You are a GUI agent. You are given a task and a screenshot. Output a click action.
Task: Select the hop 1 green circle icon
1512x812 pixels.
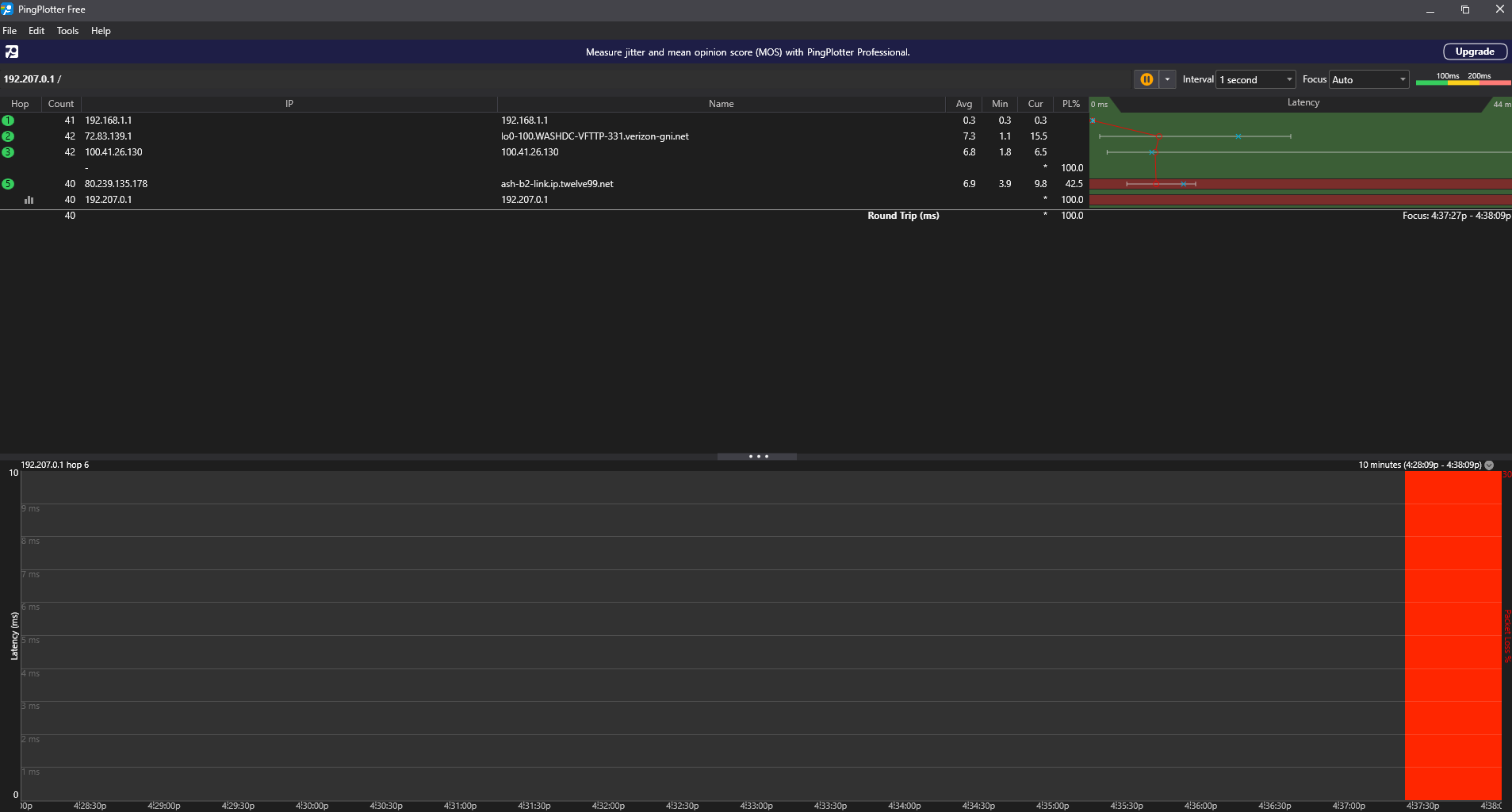8,121
